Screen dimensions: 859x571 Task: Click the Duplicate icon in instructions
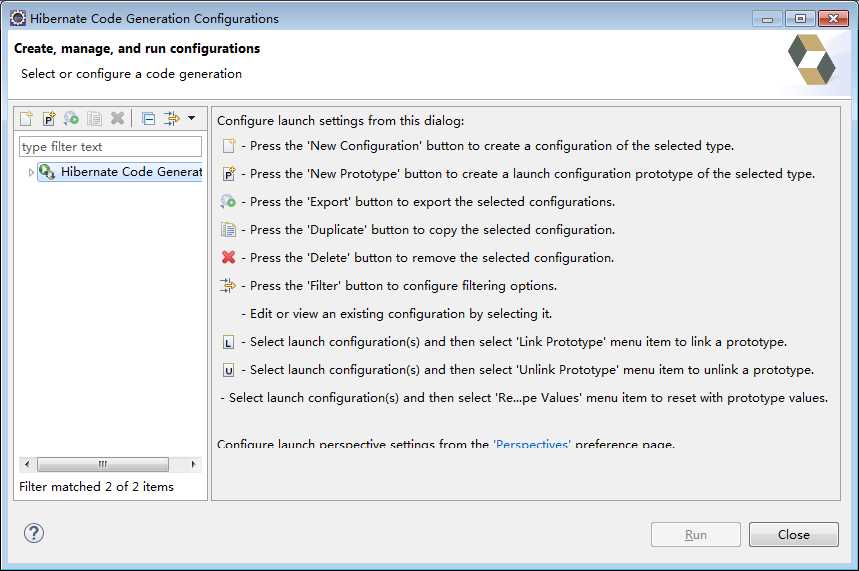tap(228, 230)
